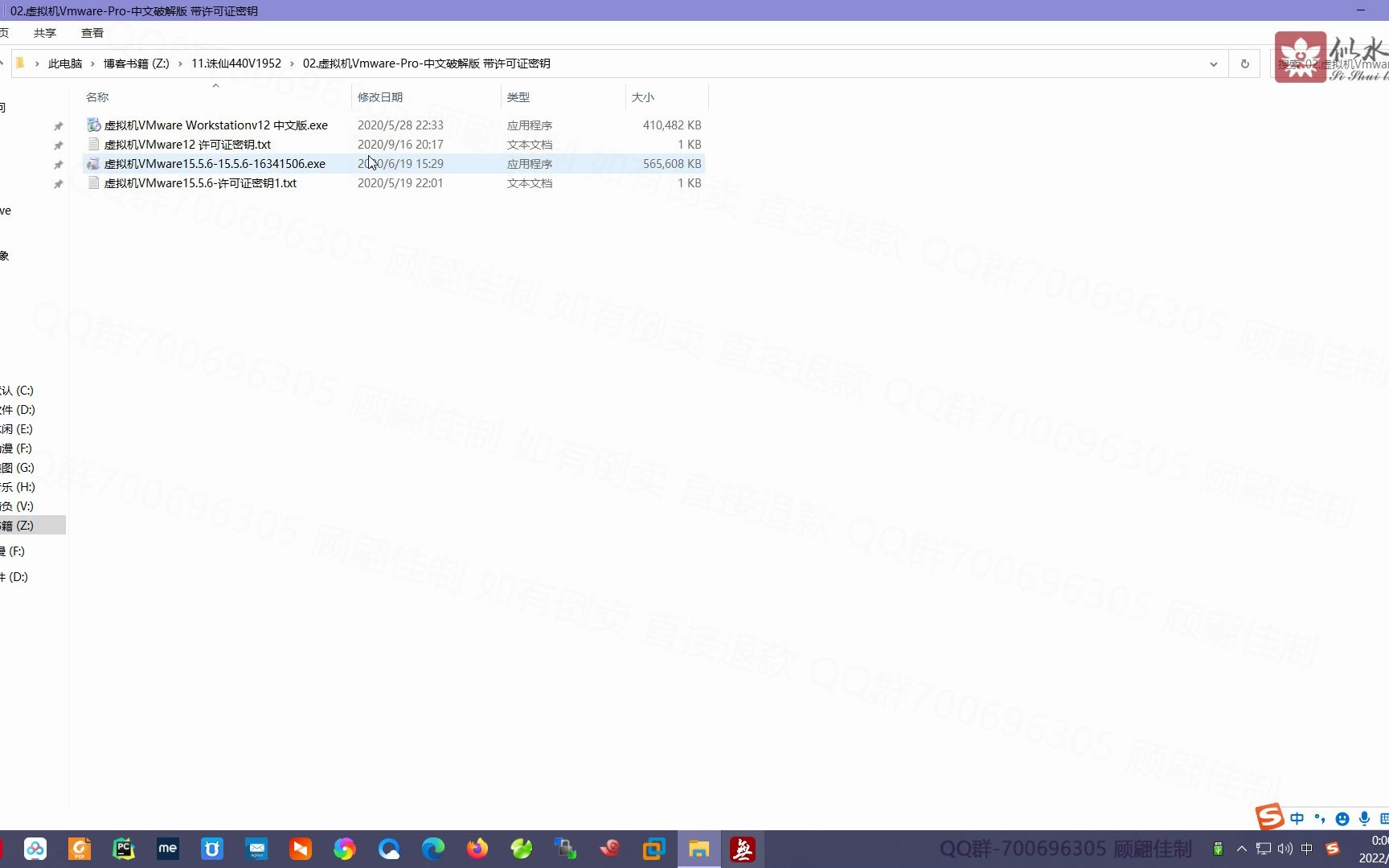Expand the chevron after 11.诛仙440V1952 breadcrumb
Viewport: 1389px width, 868px height.
point(292,63)
